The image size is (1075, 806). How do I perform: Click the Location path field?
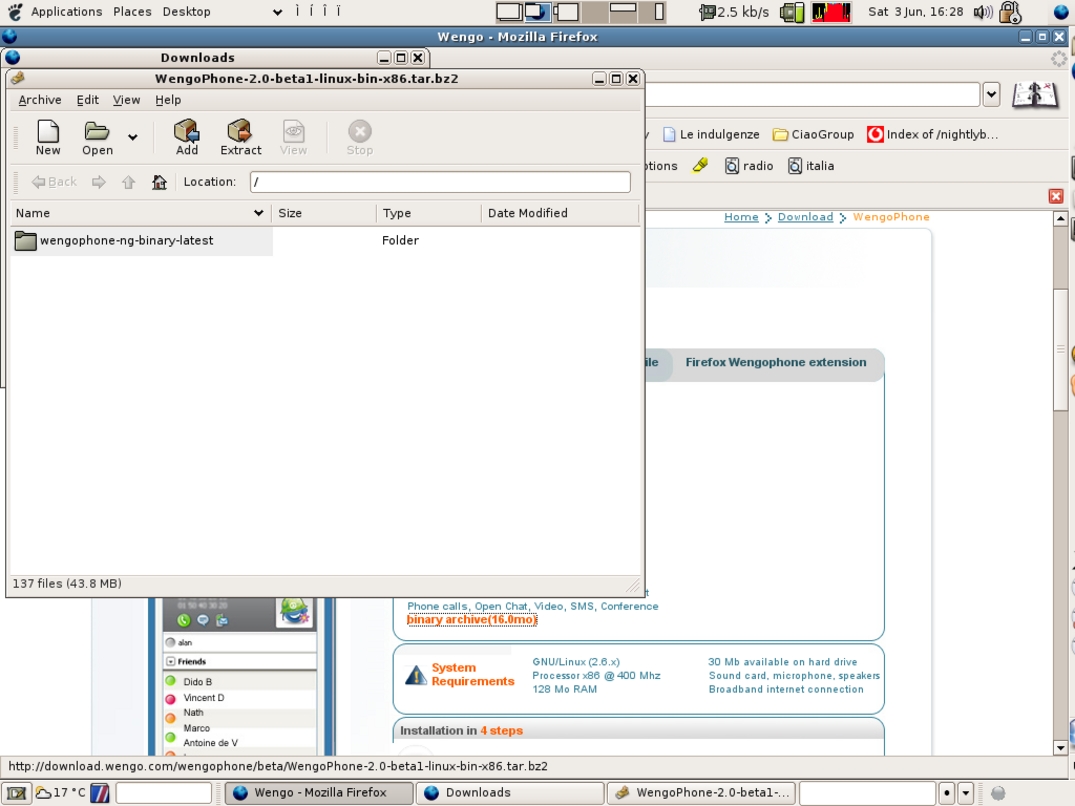440,182
